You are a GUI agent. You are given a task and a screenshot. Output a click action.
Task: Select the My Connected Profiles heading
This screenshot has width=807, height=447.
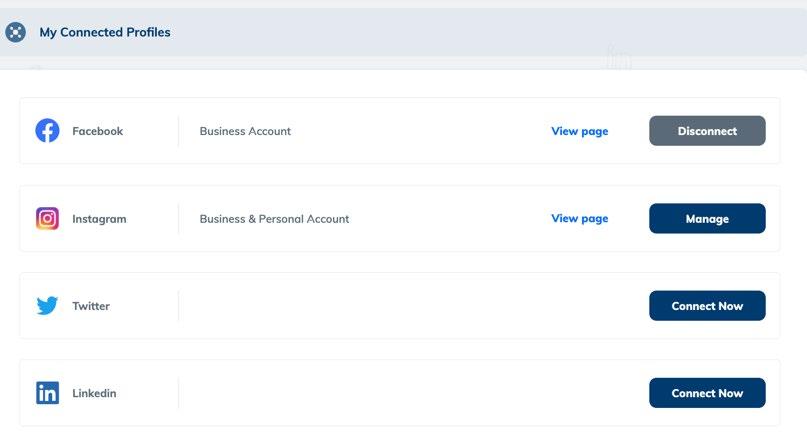(105, 32)
